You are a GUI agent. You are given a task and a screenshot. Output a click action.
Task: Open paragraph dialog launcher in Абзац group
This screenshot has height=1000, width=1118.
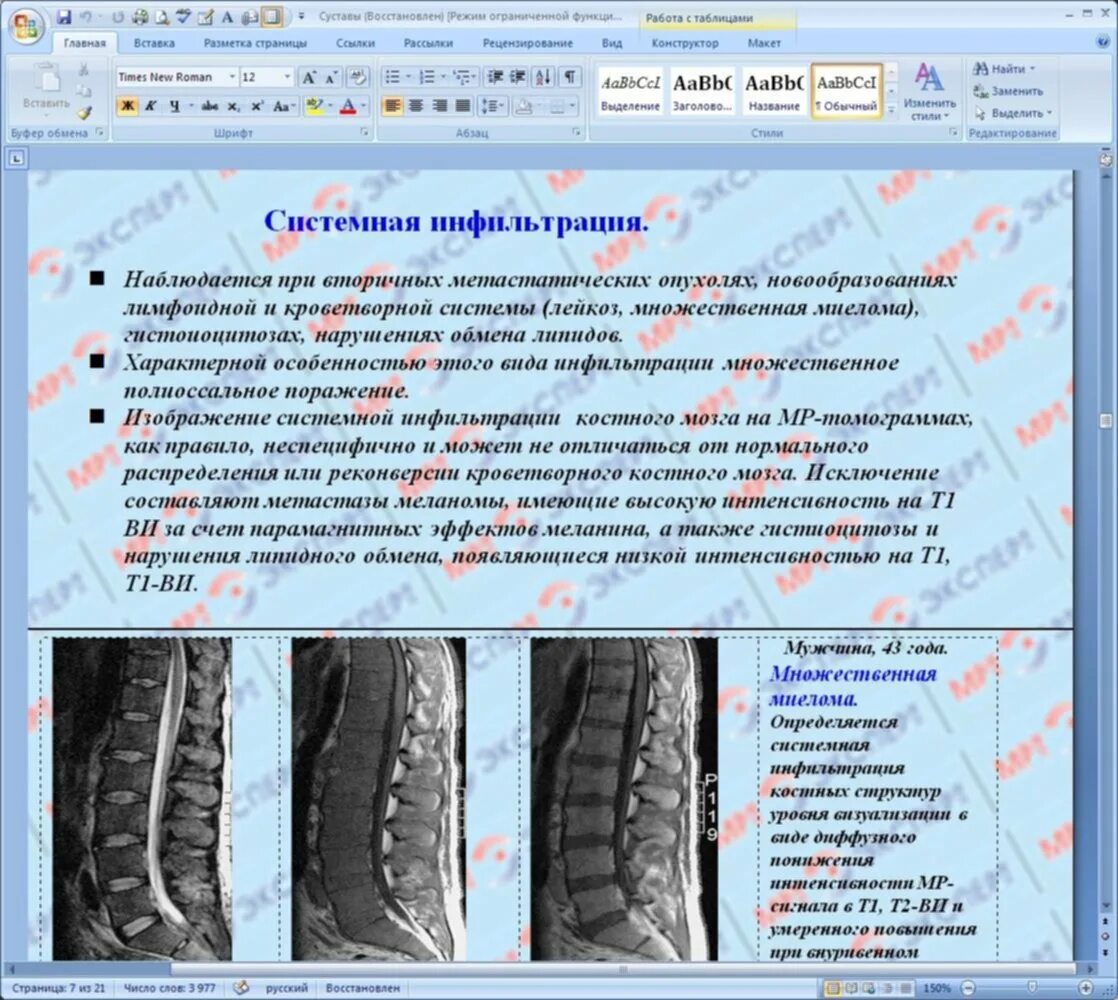coord(576,133)
